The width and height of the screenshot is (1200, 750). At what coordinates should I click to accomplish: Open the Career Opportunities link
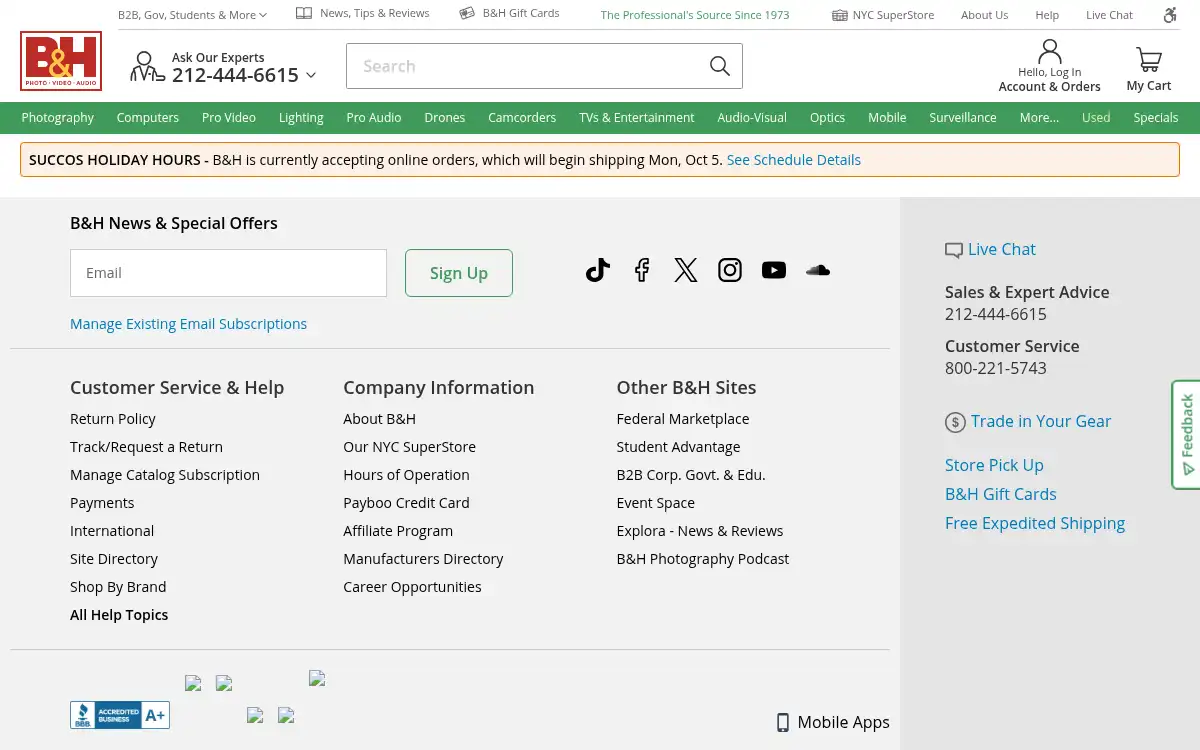pyautogui.click(x=412, y=587)
